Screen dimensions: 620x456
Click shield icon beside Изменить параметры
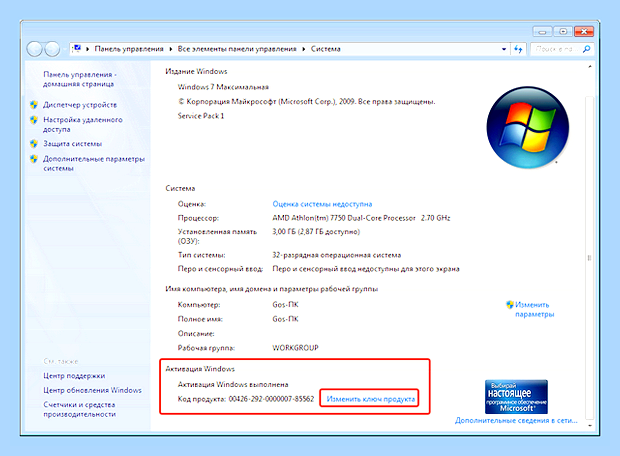coord(510,305)
